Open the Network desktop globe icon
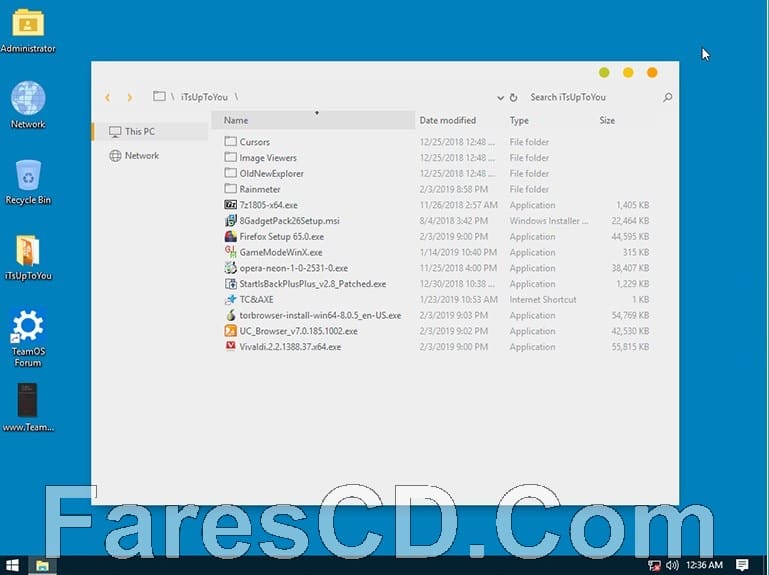 [x=28, y=98]
